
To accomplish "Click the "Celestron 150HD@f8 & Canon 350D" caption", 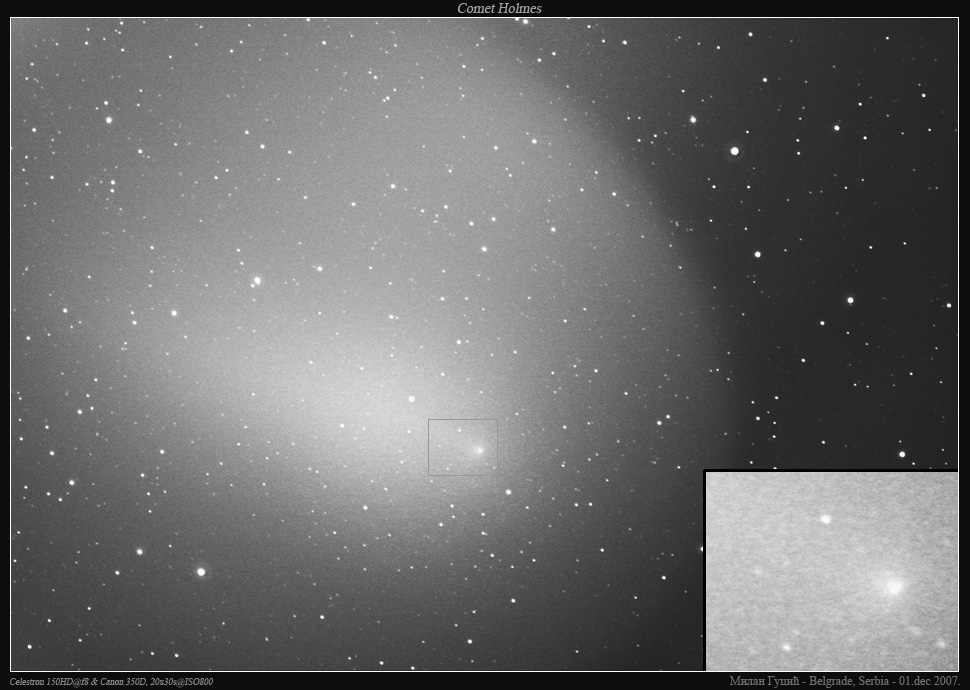I will pyautogui.click(x=78, y=681).
